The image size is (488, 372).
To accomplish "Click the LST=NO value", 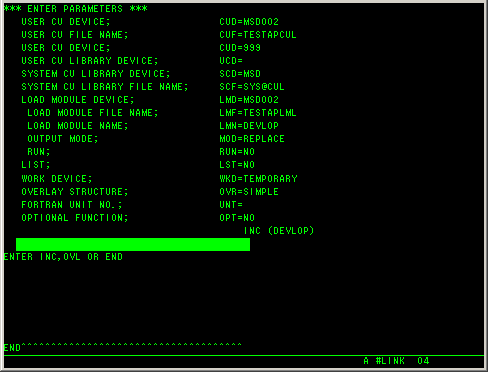I will [x=237, y=165].
